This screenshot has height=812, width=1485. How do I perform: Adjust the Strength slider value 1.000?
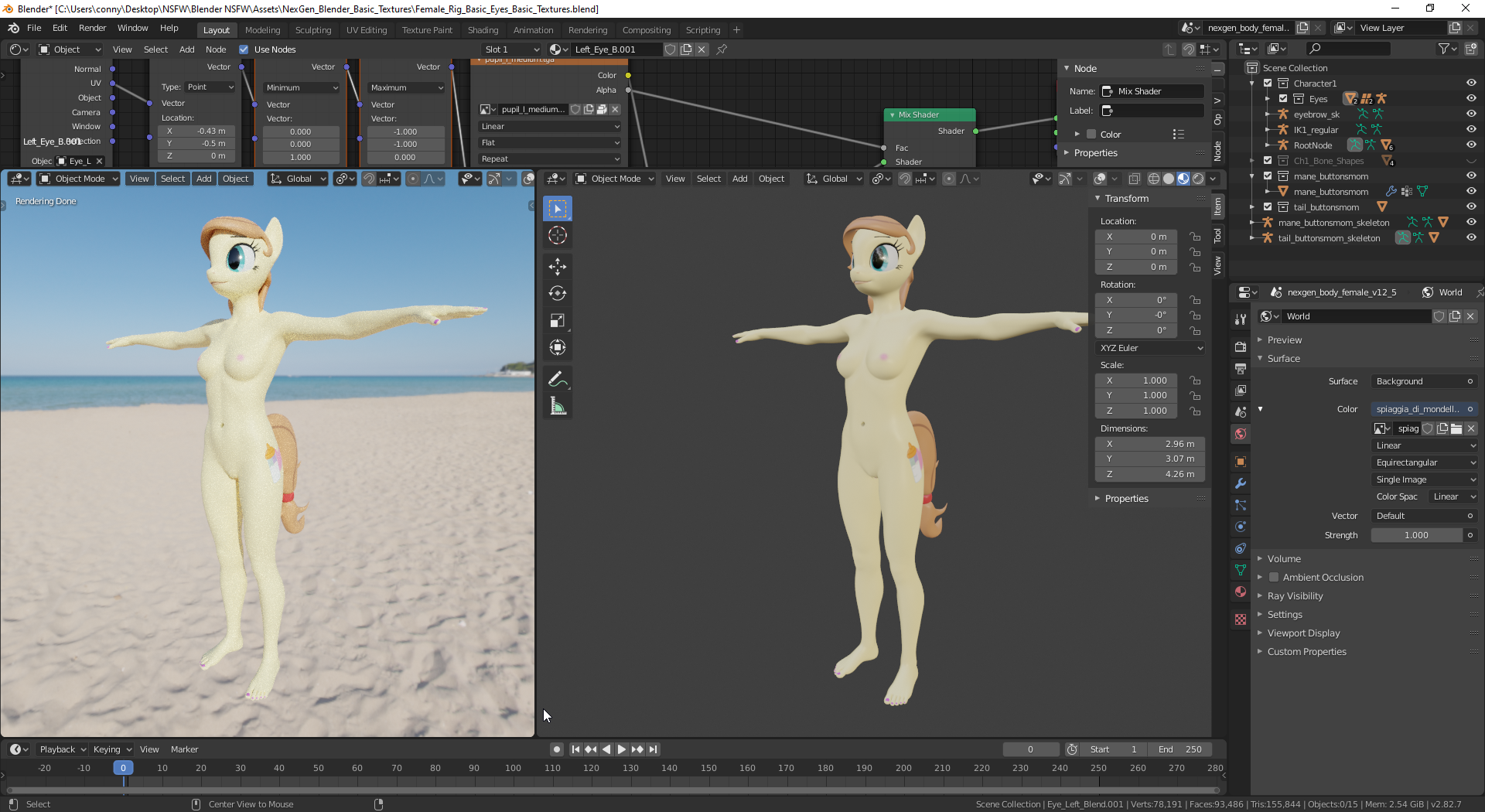[x=1416, y=535]
